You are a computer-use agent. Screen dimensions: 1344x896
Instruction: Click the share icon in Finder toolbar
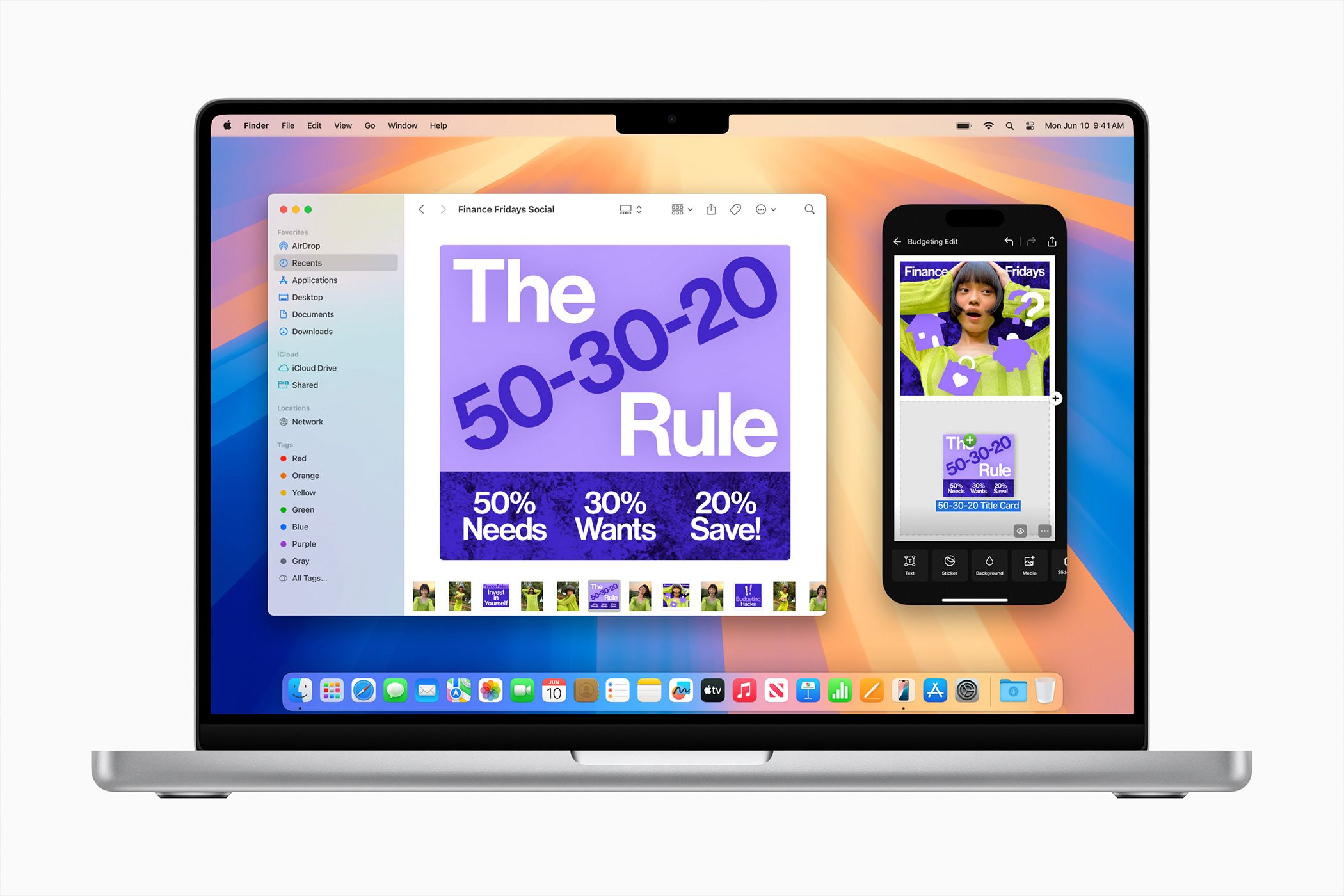[713, 209]
